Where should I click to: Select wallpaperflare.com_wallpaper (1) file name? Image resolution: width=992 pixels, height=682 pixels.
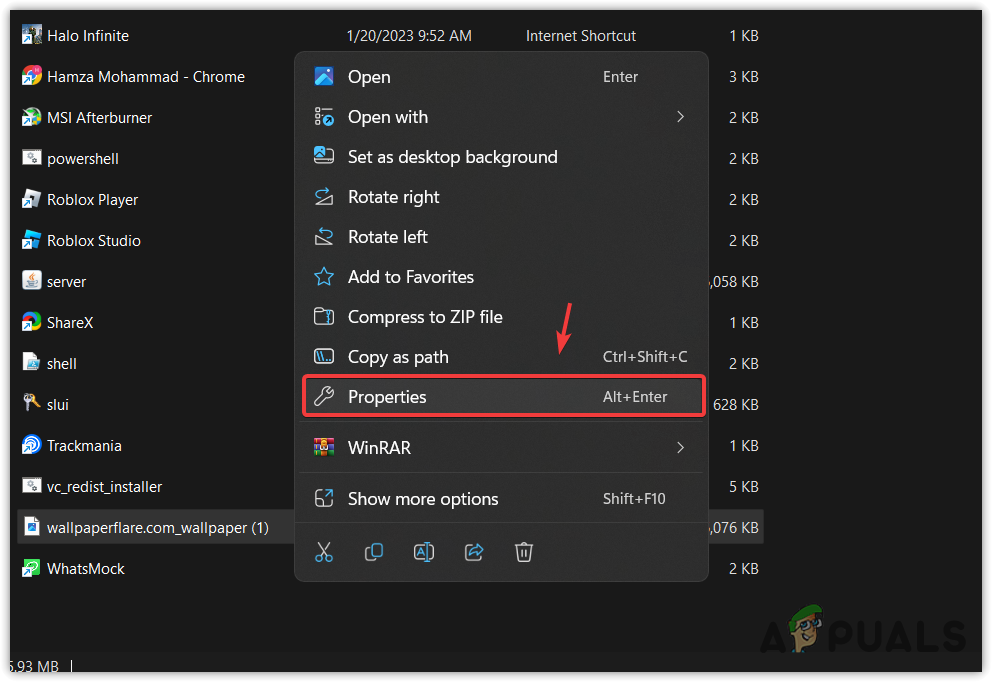[x=158, y=528]
